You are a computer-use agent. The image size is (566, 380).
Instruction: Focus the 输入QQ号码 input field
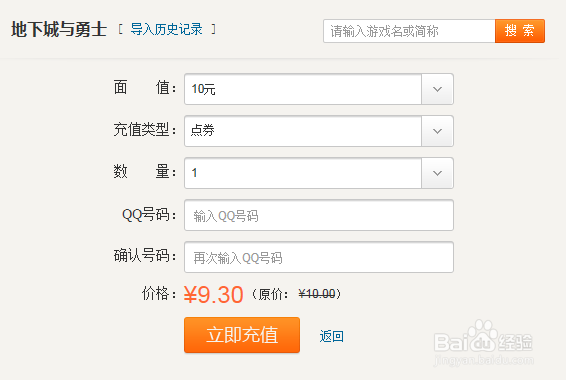click(319, 215)
